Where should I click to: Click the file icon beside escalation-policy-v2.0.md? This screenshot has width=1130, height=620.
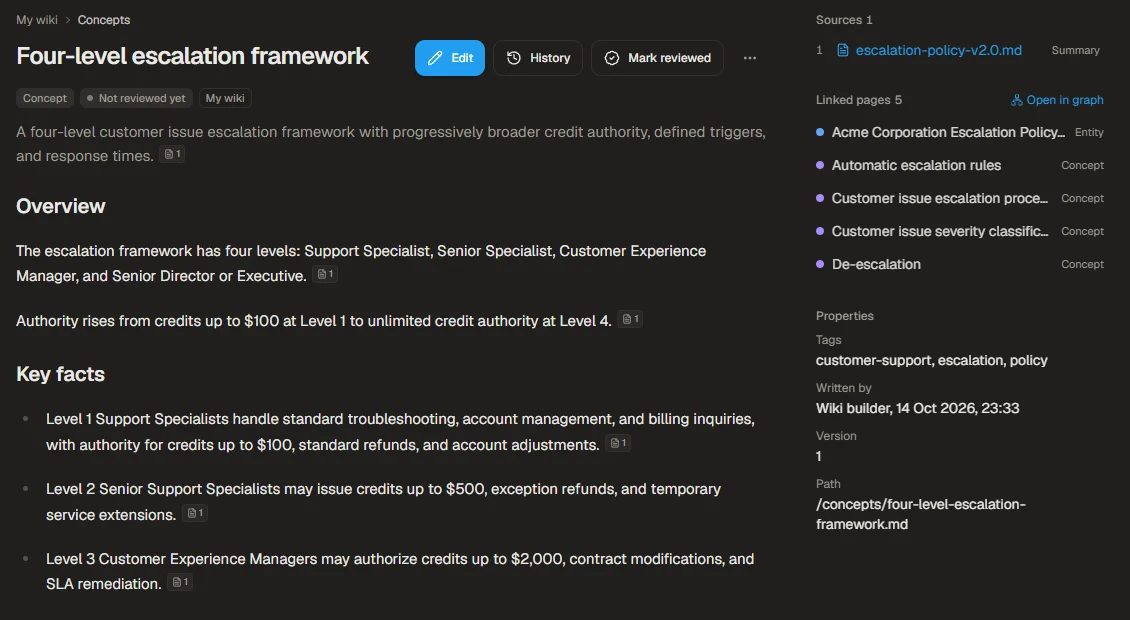pyautogui.click(x=842, y=50)
